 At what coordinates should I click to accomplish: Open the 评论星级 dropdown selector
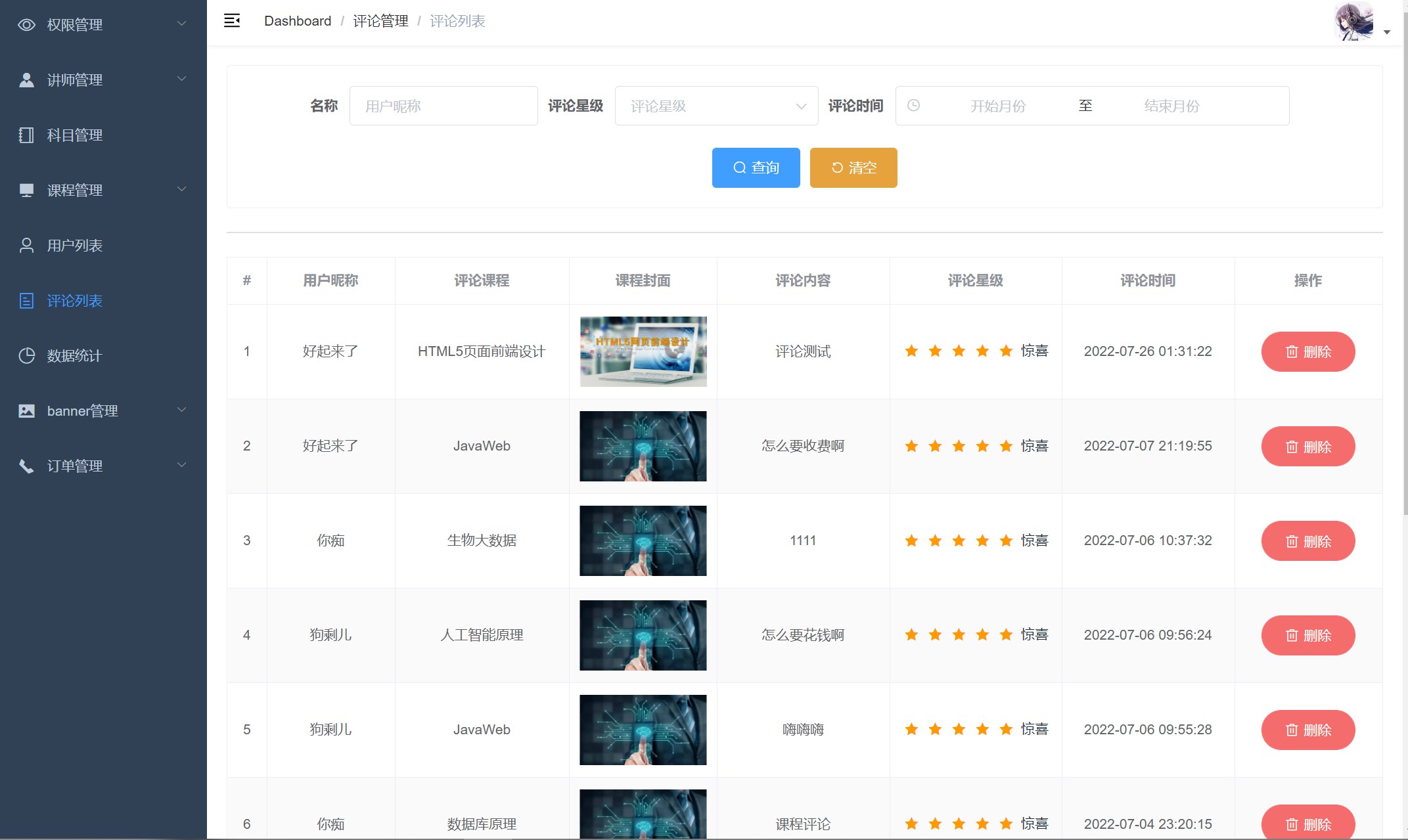716,106
